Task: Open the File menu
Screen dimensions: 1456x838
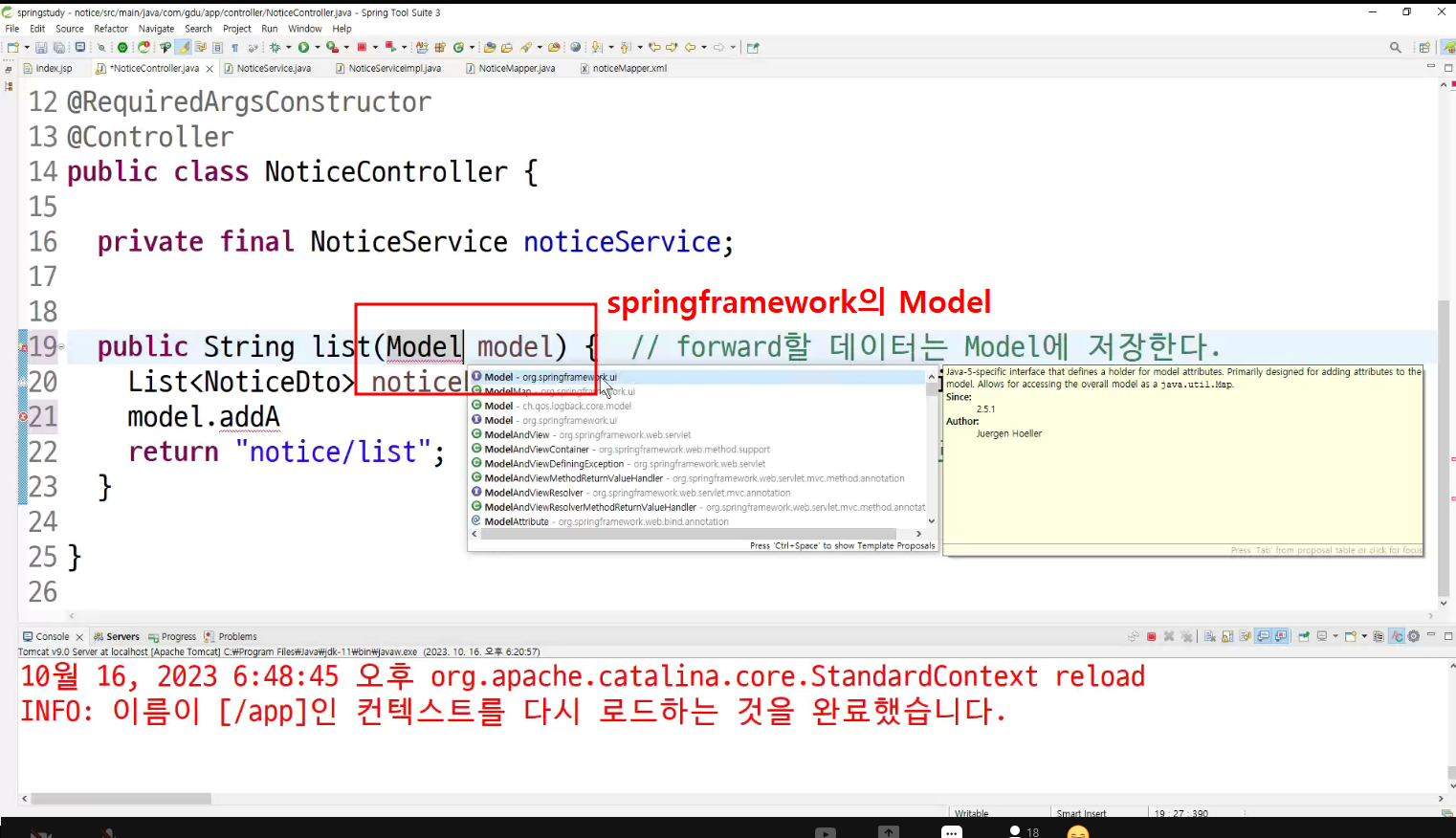Action: click(x=12, y=29)
